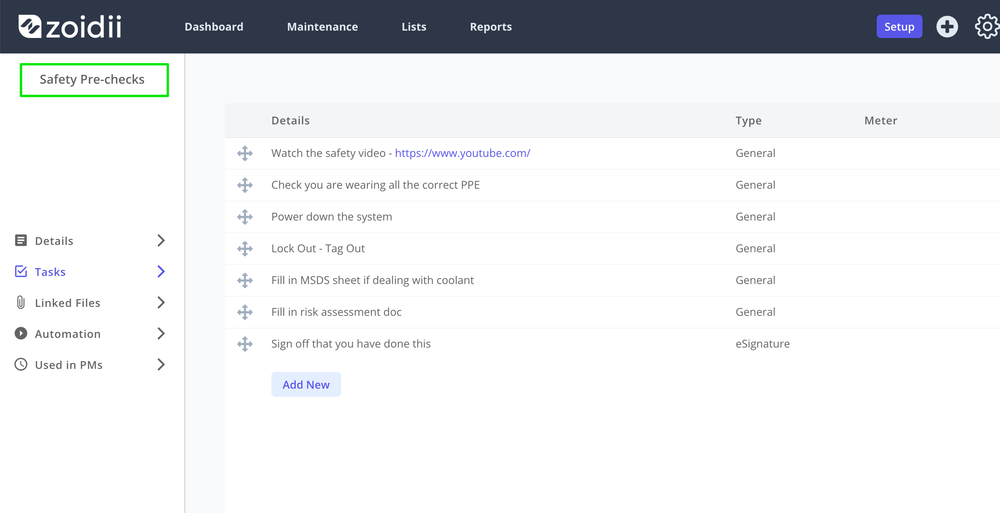Select the 'Power down the system' task
Viewport: 1000px width, 513px height.
332,217
